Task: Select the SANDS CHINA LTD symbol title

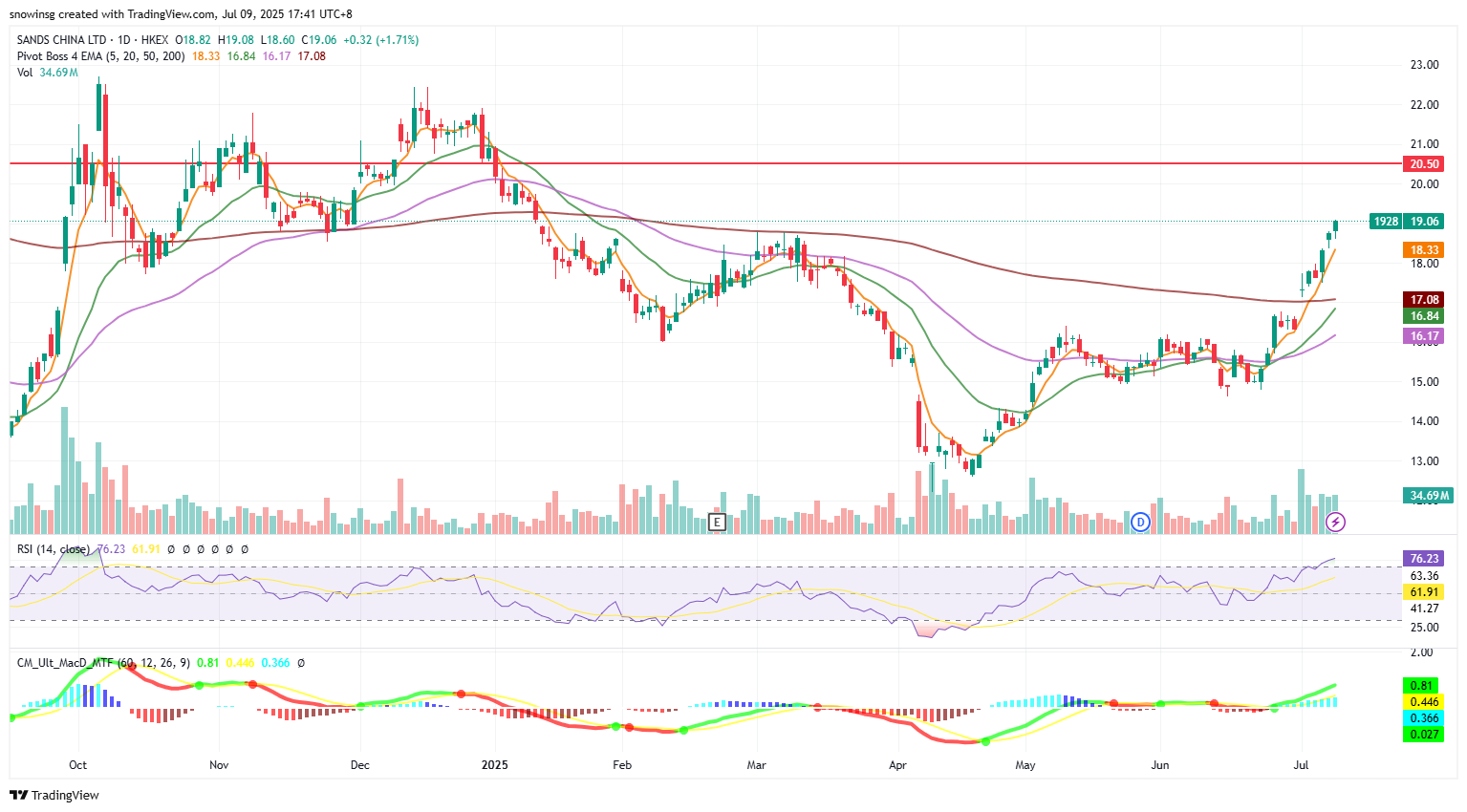Action: (62, 40)
